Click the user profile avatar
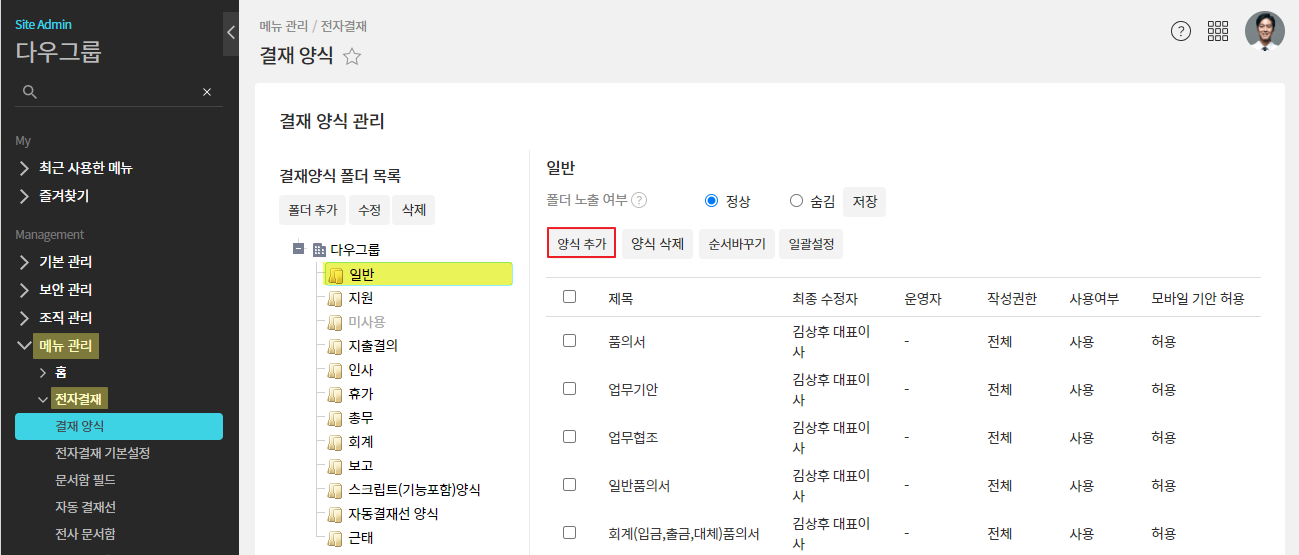The image size is (1299, 555). coord(1264,31)
